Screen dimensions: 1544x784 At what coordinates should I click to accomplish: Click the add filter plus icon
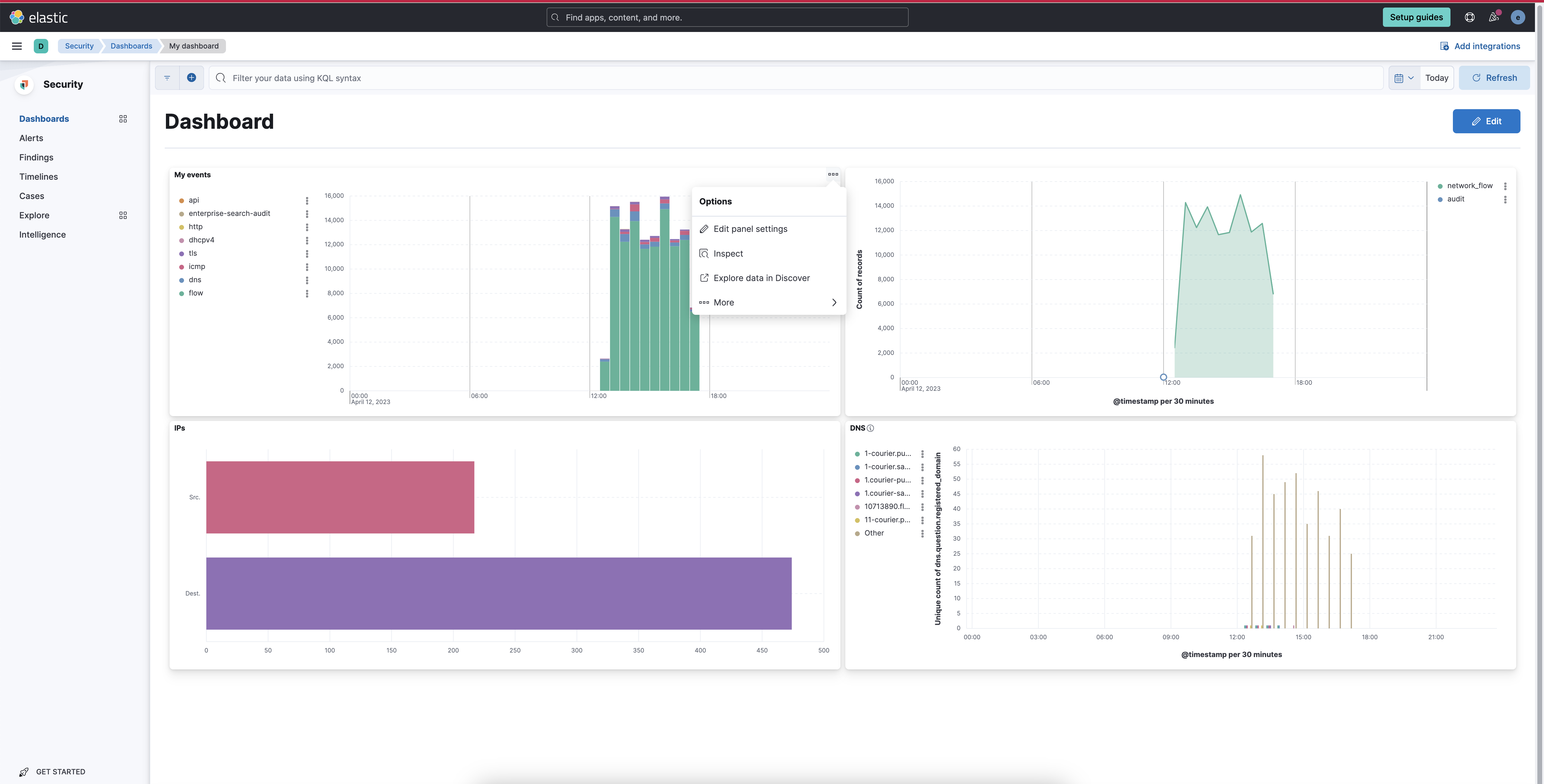[x=191, y=77]
